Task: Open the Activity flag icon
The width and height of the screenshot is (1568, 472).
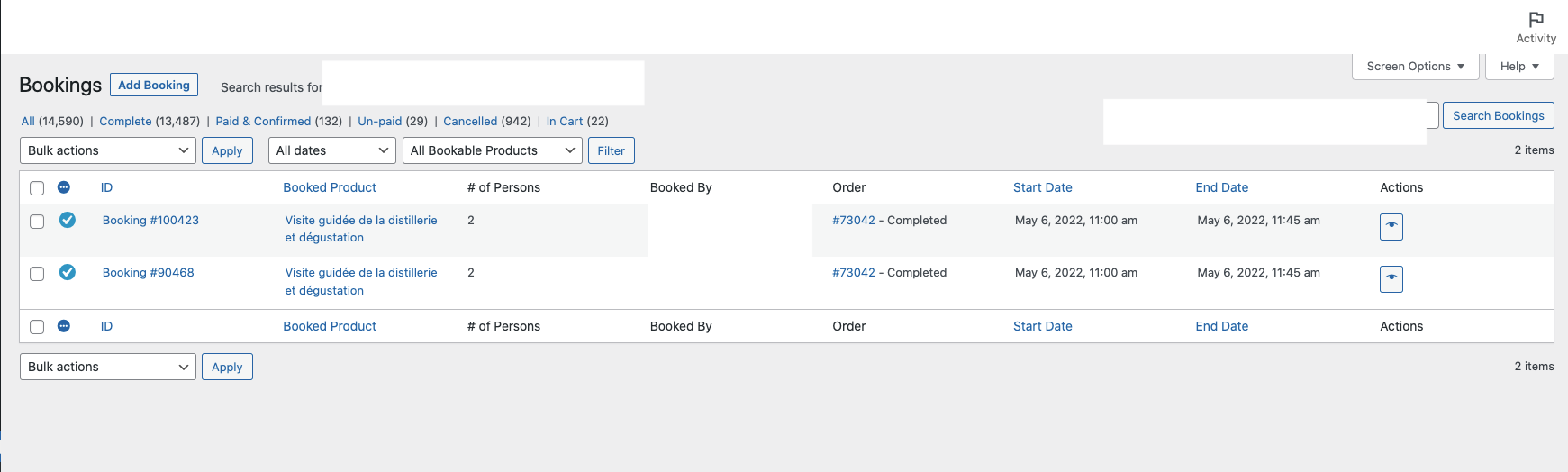Action: tap(1536, 20)
